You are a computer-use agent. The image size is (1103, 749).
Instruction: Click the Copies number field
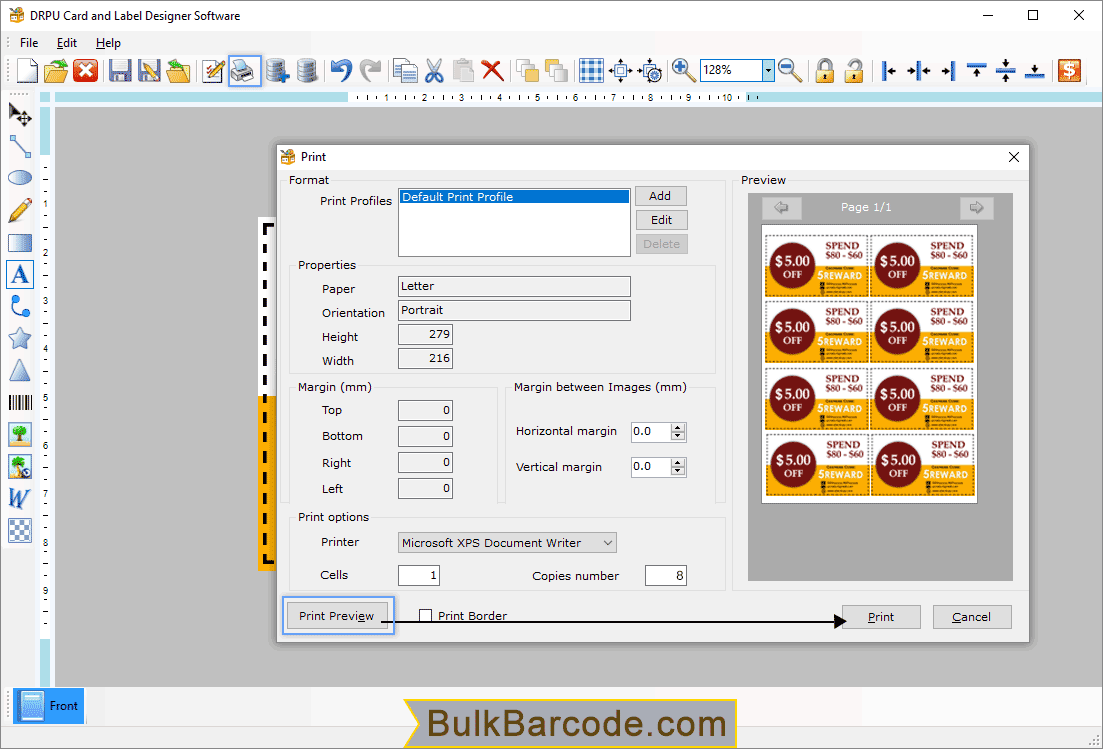665,575
